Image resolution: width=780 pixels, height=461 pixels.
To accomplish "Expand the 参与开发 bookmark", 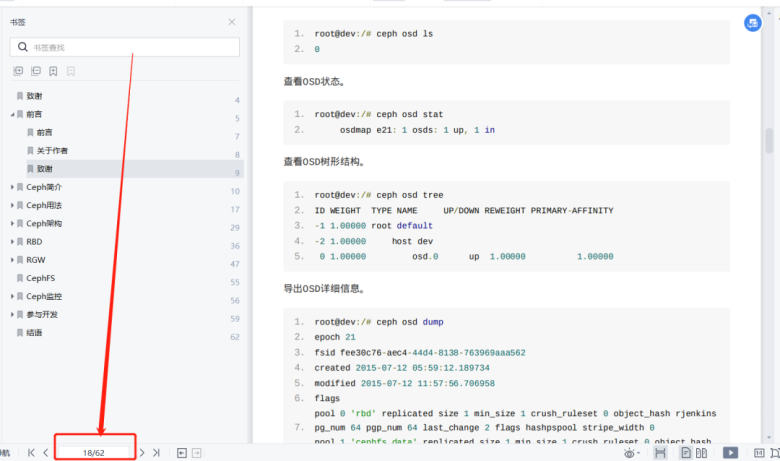I will tap(12, 315).
